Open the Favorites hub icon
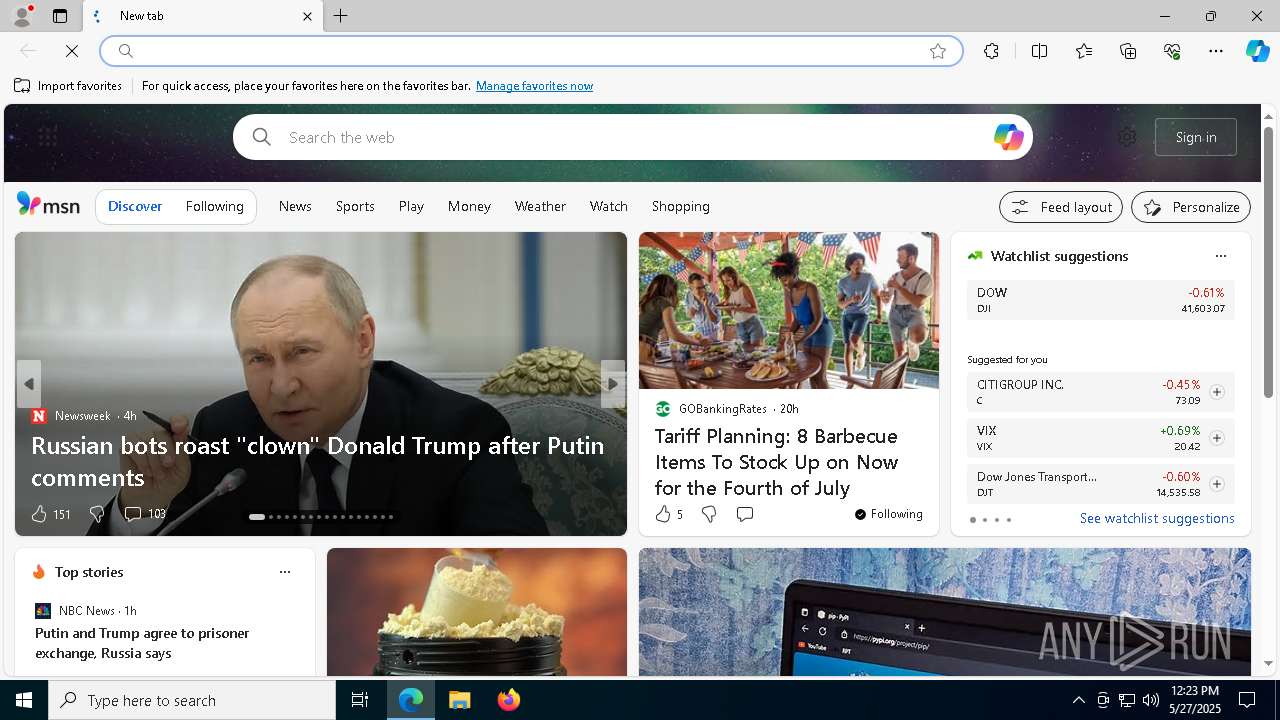 point(1084,51)
